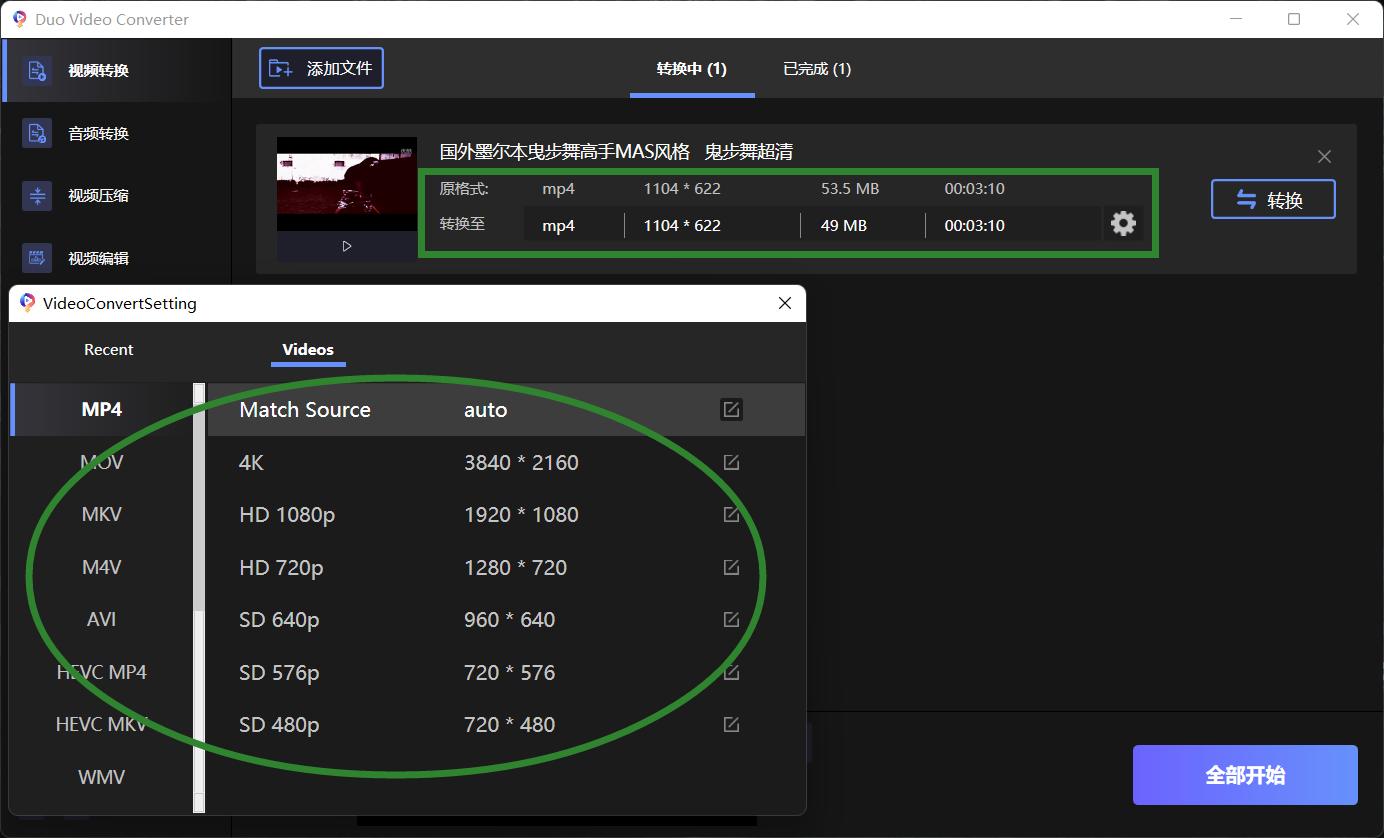The image size is (1384, 838).
Task: Play the video preview under thumbnail
Action: (347, 246)
